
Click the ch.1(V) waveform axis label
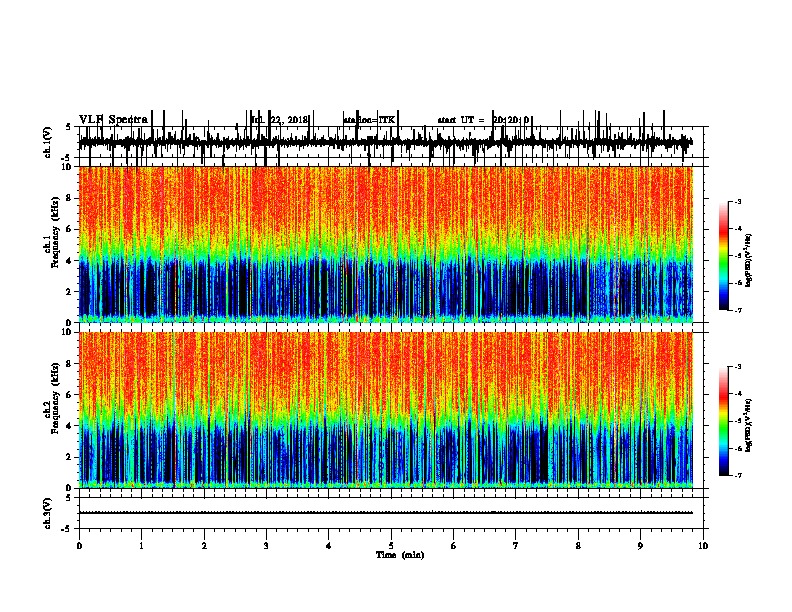coord(48,142)
